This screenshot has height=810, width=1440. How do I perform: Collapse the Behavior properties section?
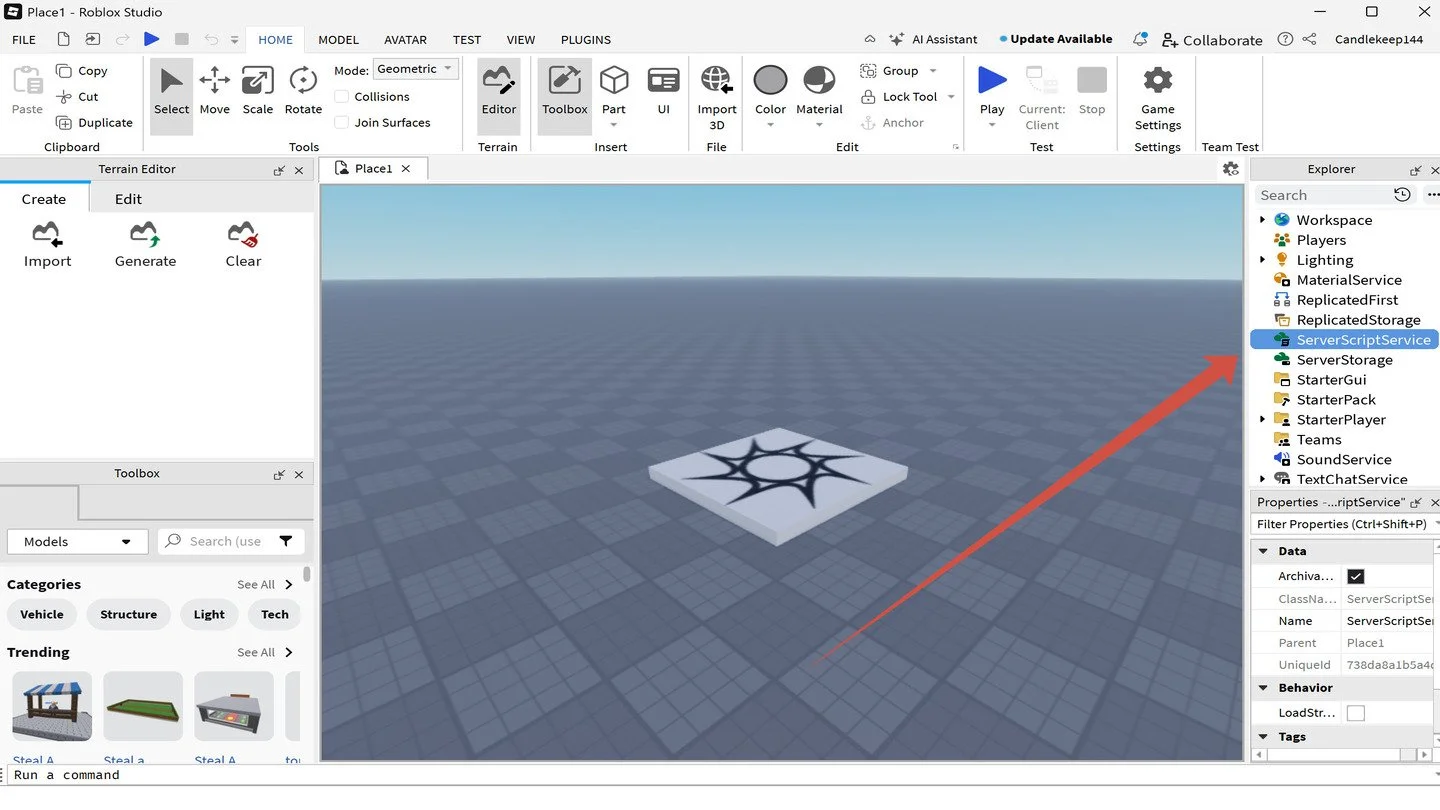pyautogui.click(x=1264, y=688)
